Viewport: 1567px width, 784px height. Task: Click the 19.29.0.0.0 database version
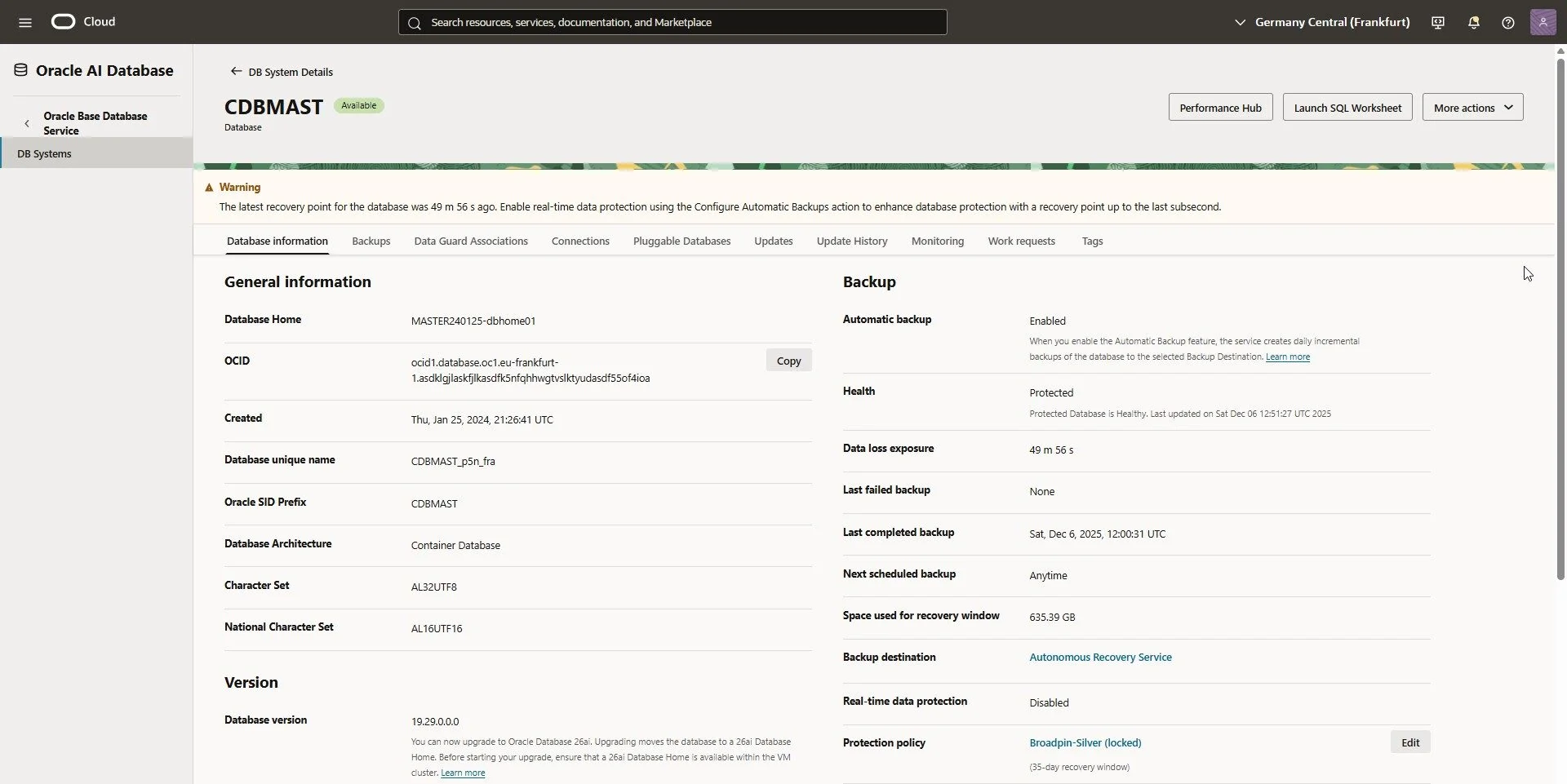435,721
